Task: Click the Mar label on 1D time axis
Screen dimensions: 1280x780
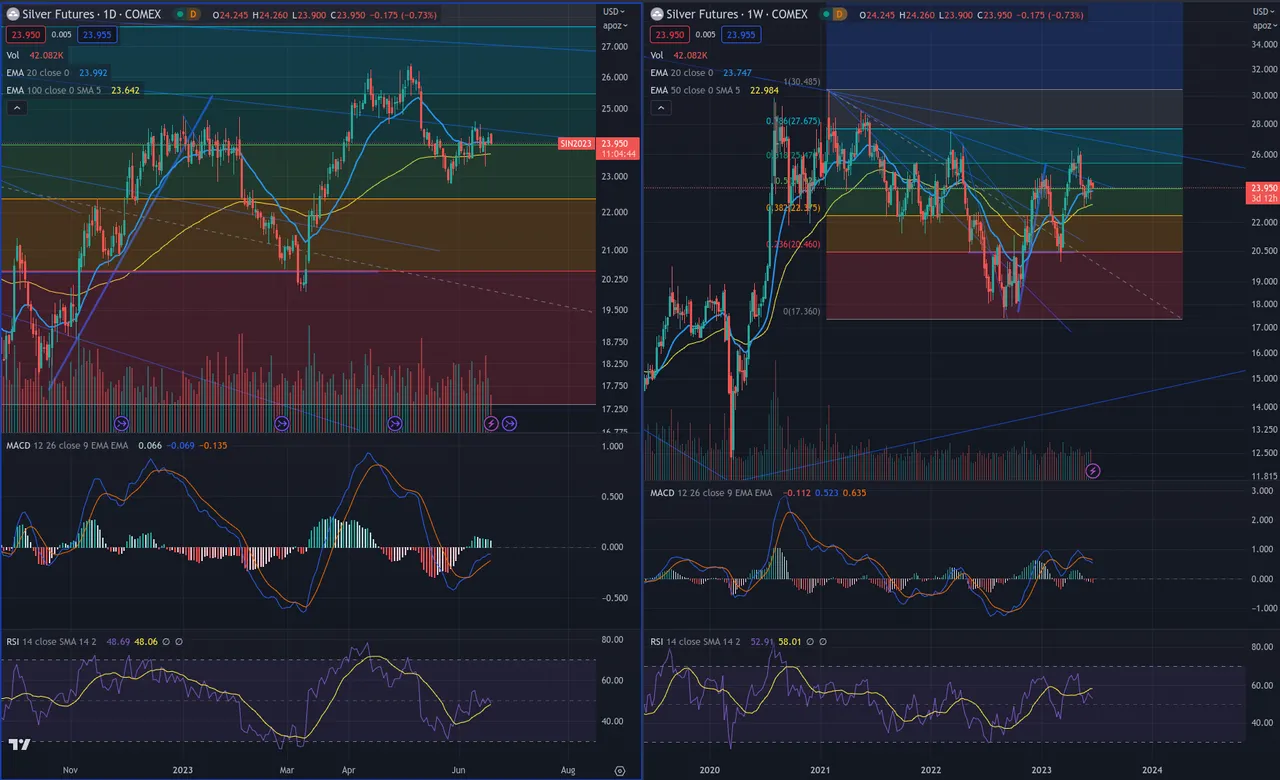Action: (x=286, y=770)
